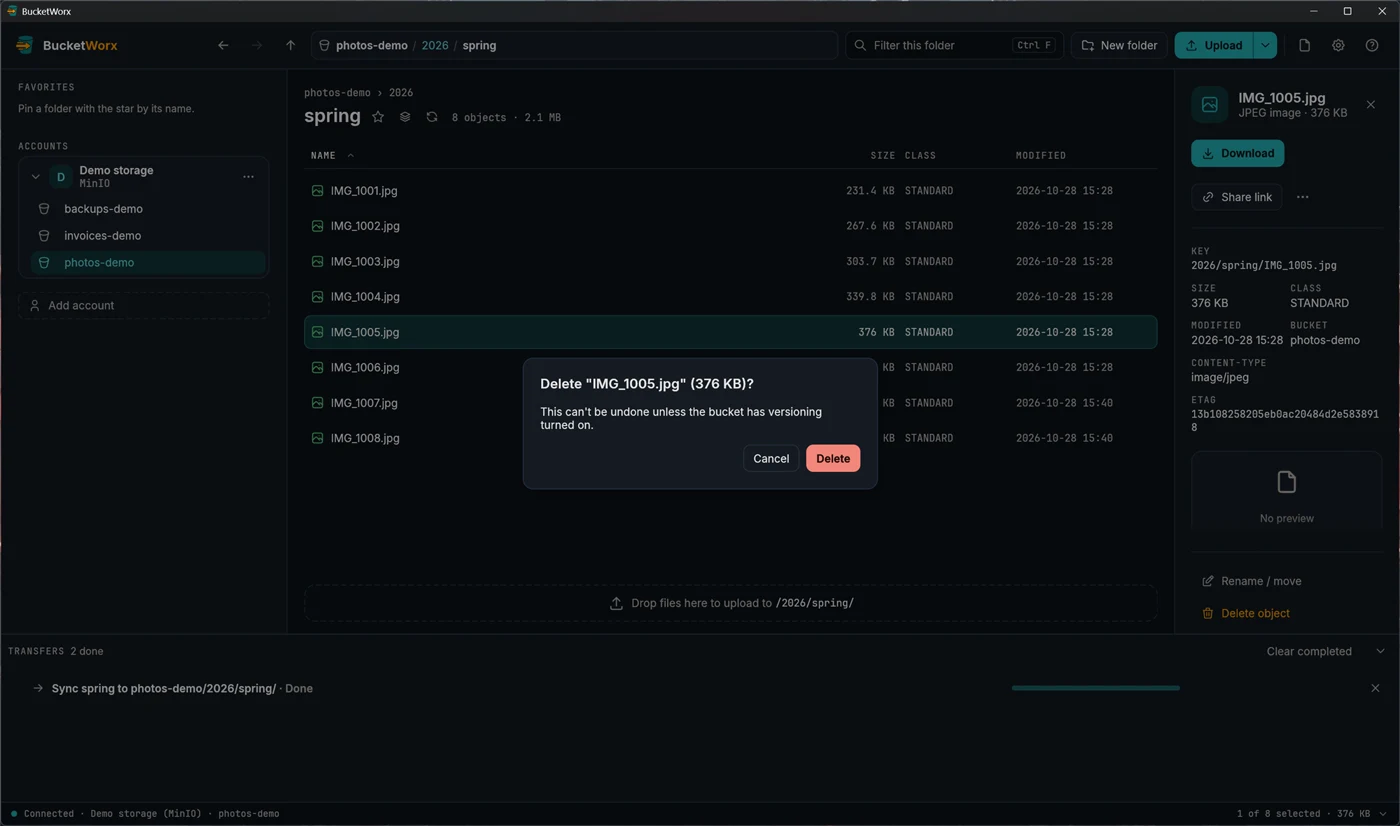Screen dimensions: 1400x826
Task: Open Demo storage more options menu
Action: click(x=248, y=177)
